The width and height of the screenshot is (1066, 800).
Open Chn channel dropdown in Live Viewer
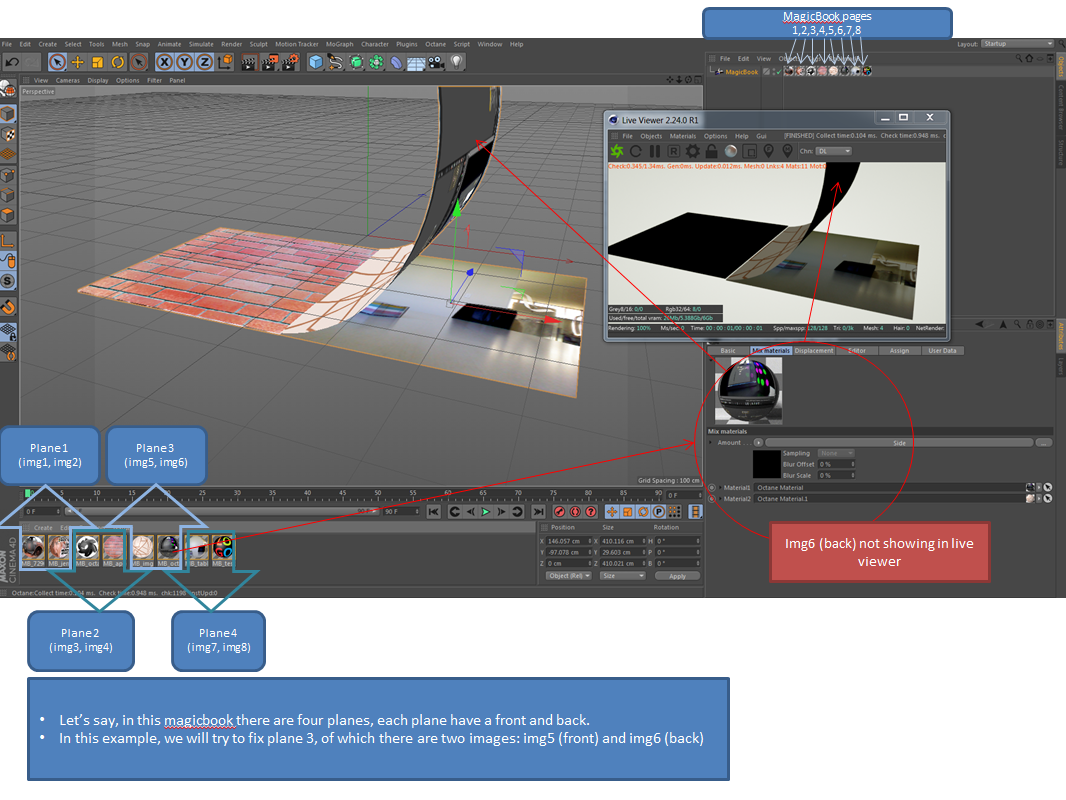pos(833,151)
